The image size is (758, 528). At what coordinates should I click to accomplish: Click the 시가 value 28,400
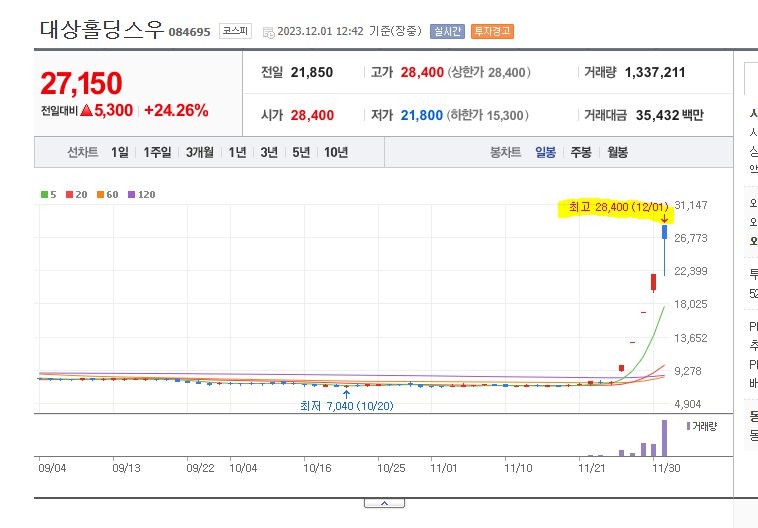(312, 115)
